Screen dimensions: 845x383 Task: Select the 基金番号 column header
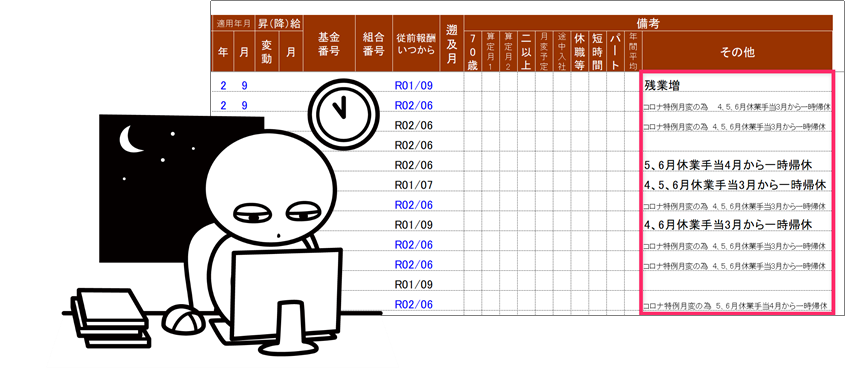point(329,44)
